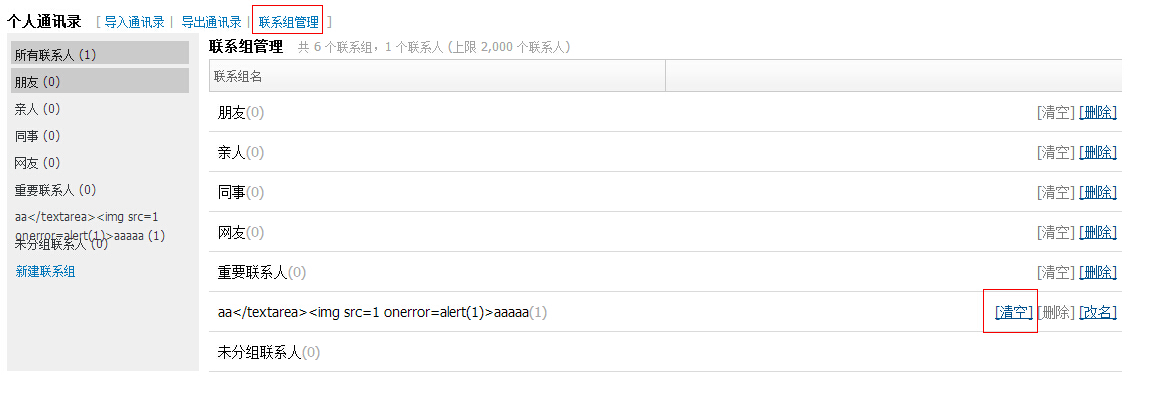1162x420 pixels.
Task: Select 同事 group in sidebar
Action: pyautogui.click(x=37, y=136)
